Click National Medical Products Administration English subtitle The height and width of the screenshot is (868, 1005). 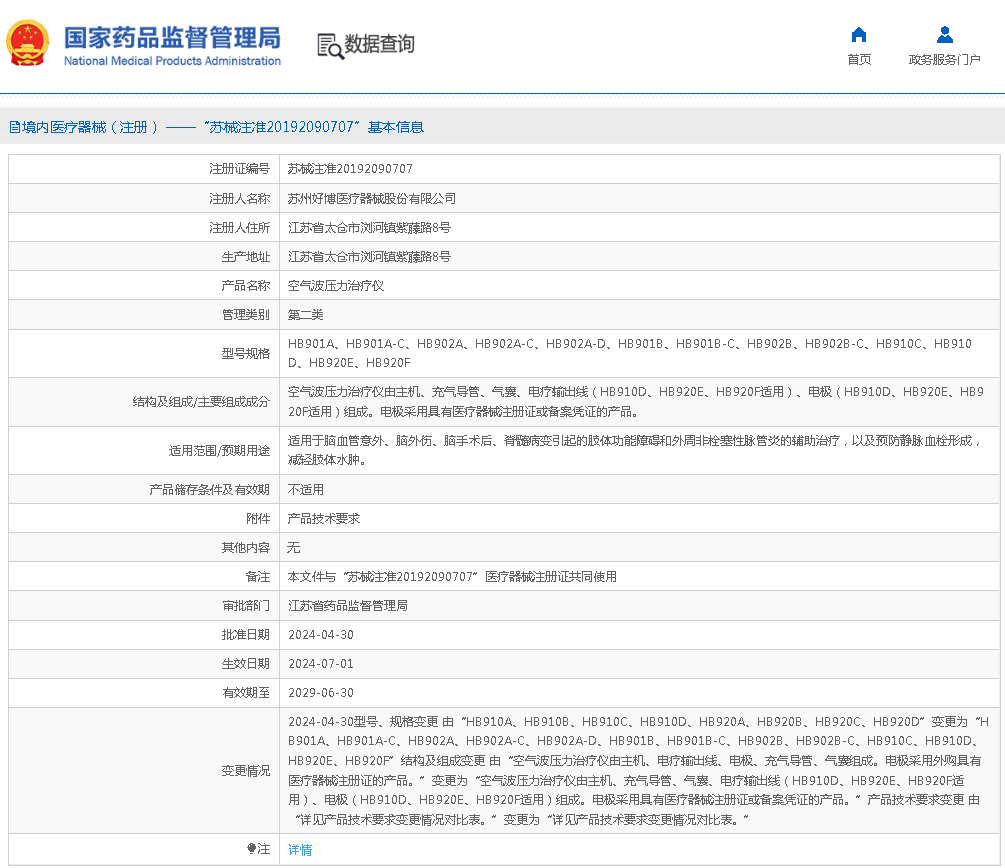pyautogui.click(x=172, y=61)
